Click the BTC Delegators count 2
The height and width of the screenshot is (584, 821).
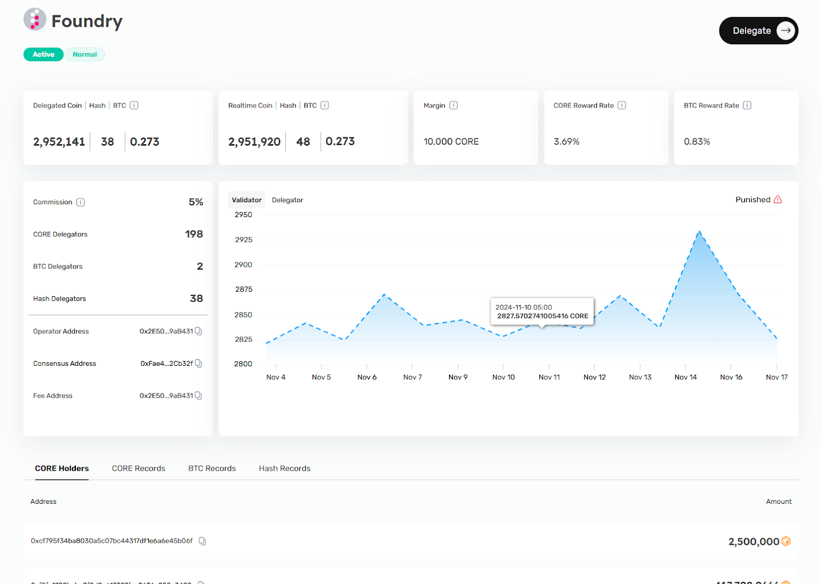(199, 266)
